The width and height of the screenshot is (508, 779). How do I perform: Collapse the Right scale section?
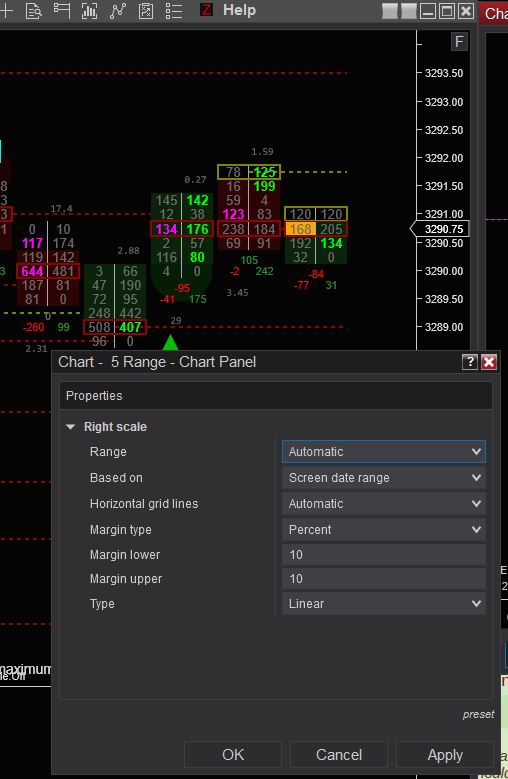71,427
